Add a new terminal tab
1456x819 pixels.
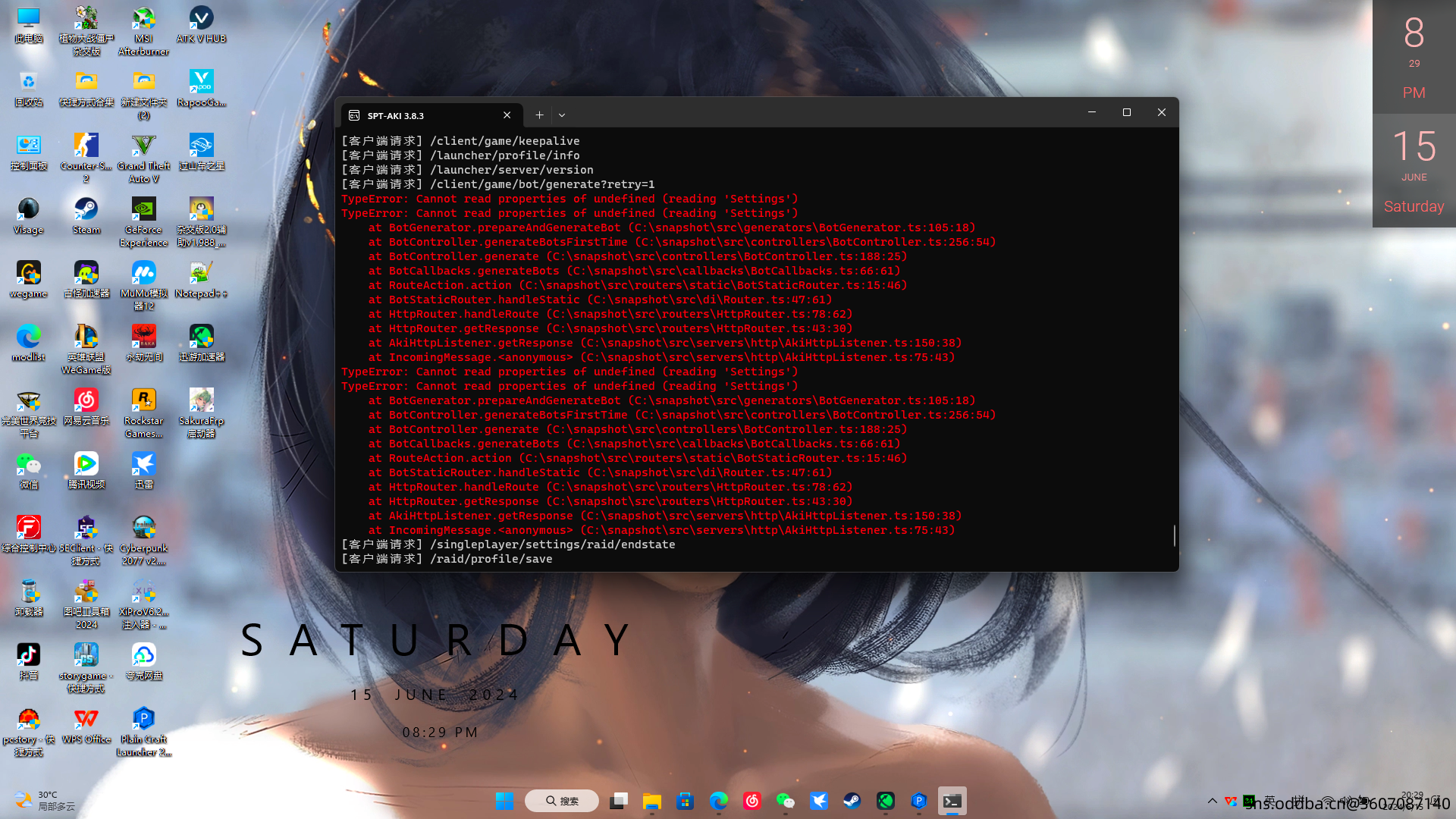539,115
